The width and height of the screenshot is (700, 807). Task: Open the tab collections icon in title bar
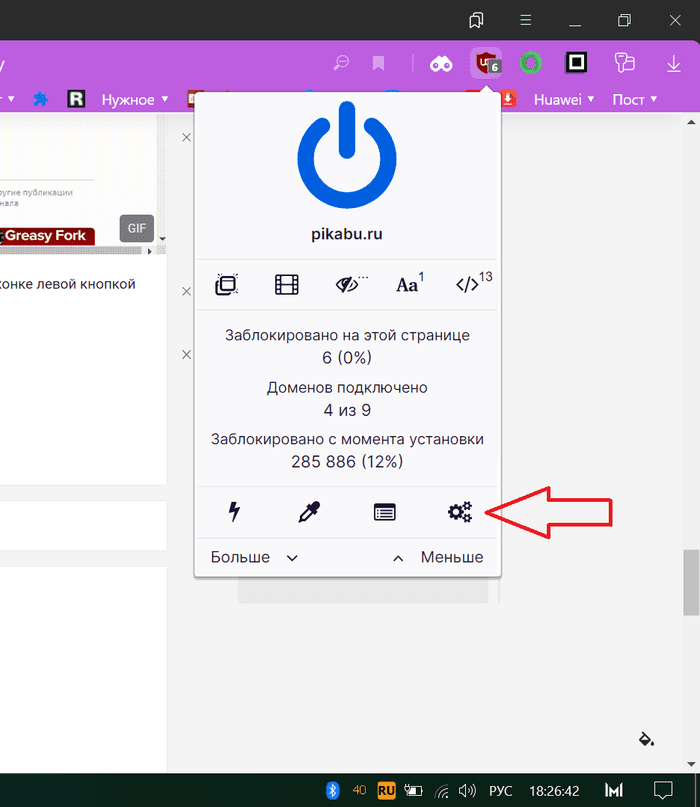[476, 20]
